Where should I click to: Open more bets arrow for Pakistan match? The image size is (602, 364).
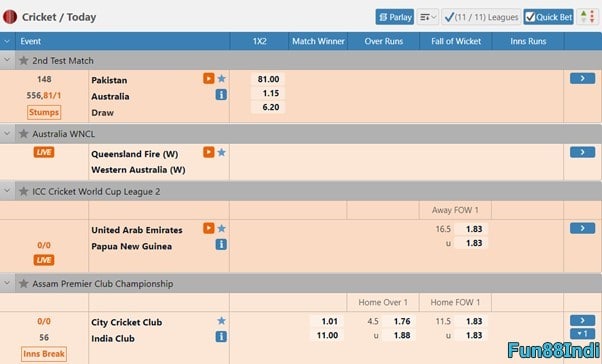pos(582,78)
